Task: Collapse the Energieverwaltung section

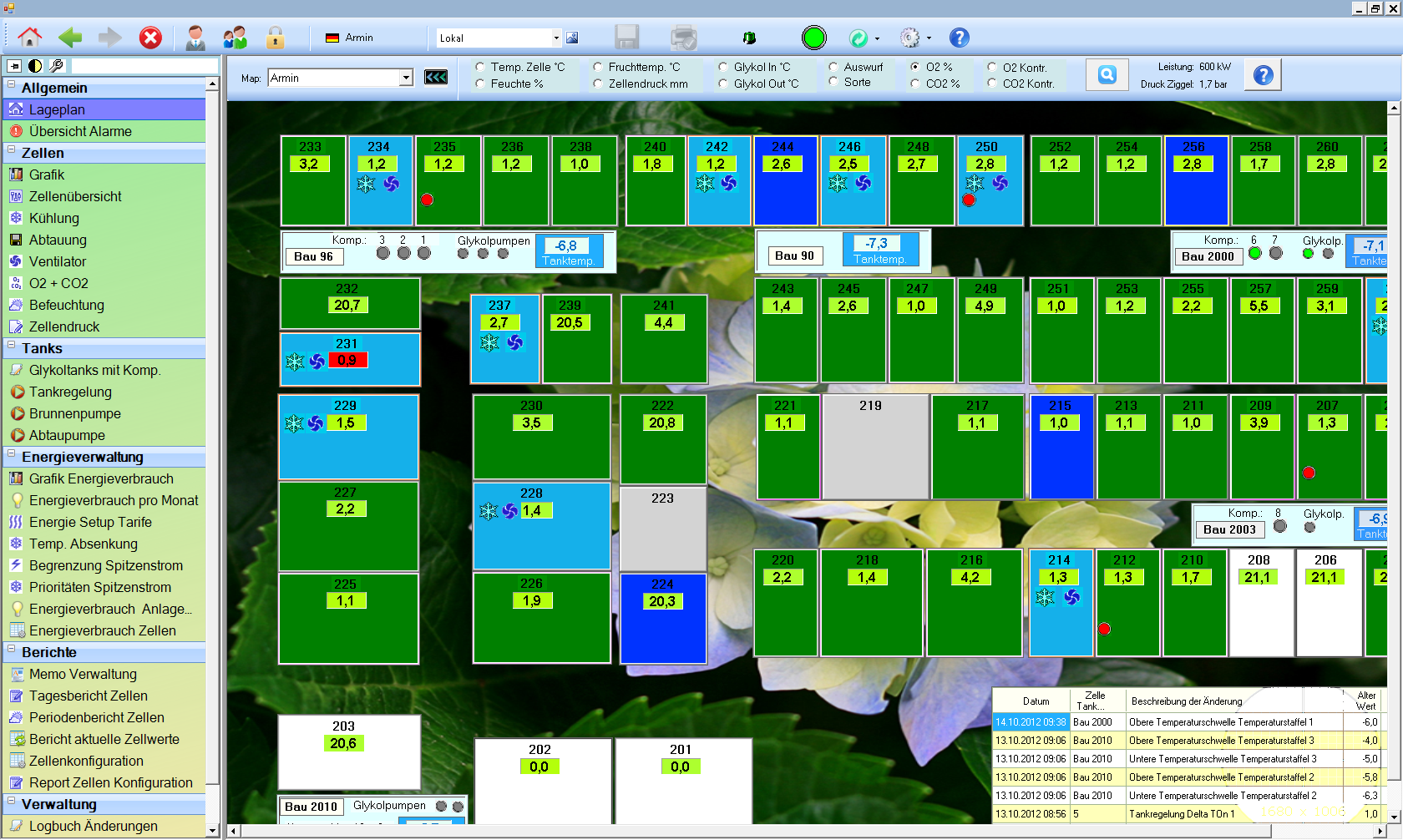Action: tap(12, 456)
